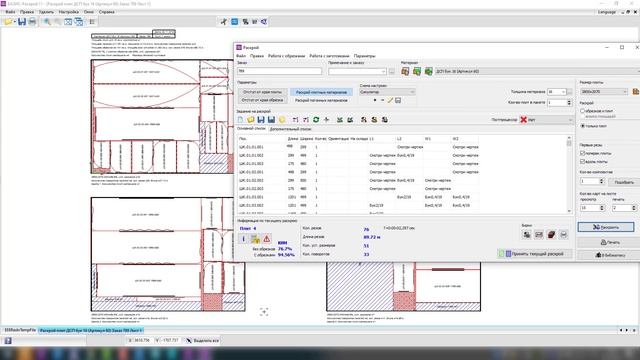Select SSSBazisTempFile document tab at bottom
Image resolution: width=640 pixels, height=360 pixels.
click(x=20, y=330)
